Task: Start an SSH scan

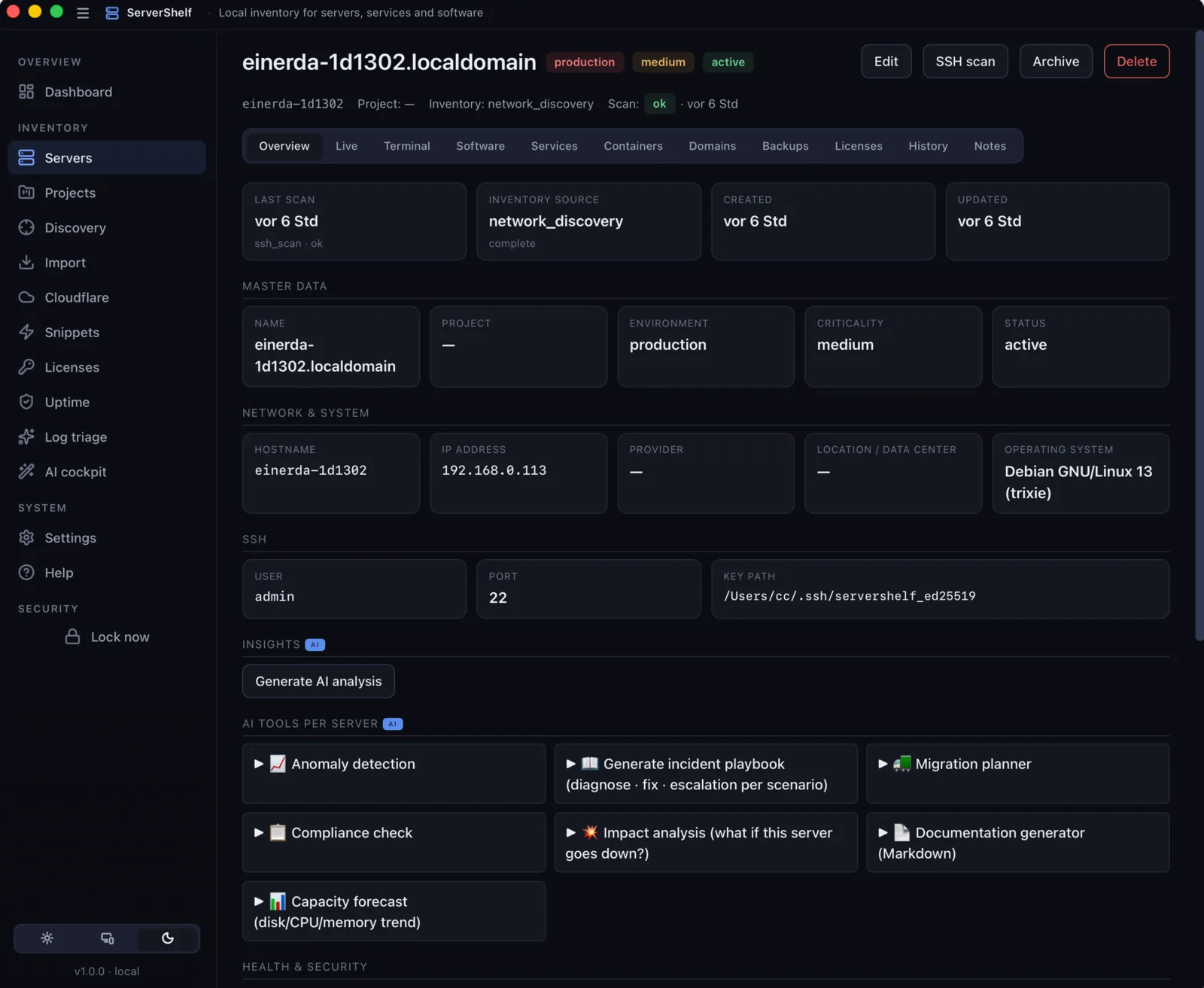Action: tap(965, 61)
